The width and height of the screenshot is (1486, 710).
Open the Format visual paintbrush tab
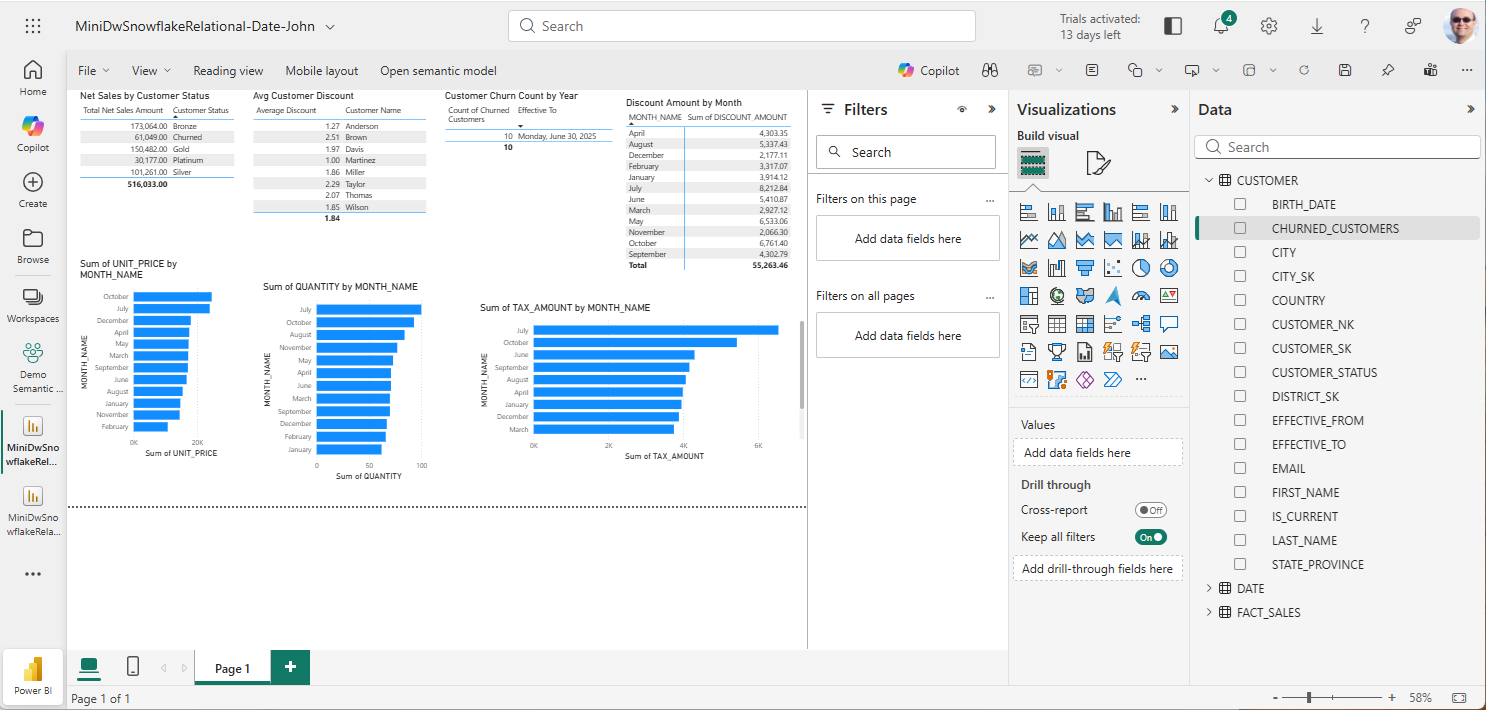1097,163
